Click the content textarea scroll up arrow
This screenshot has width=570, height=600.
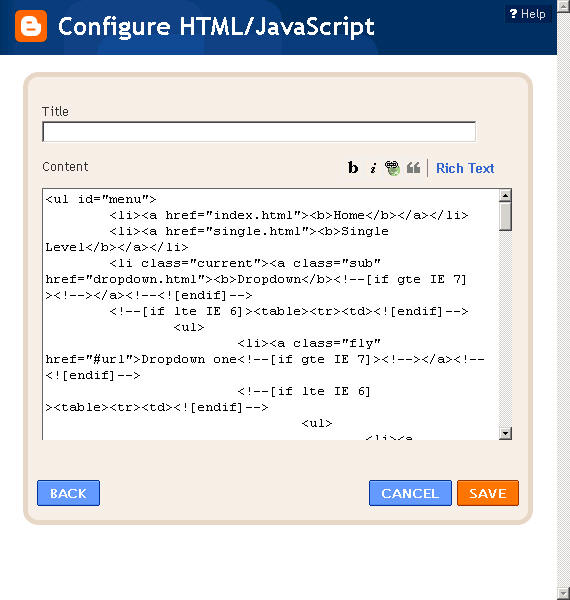[505, 195]
